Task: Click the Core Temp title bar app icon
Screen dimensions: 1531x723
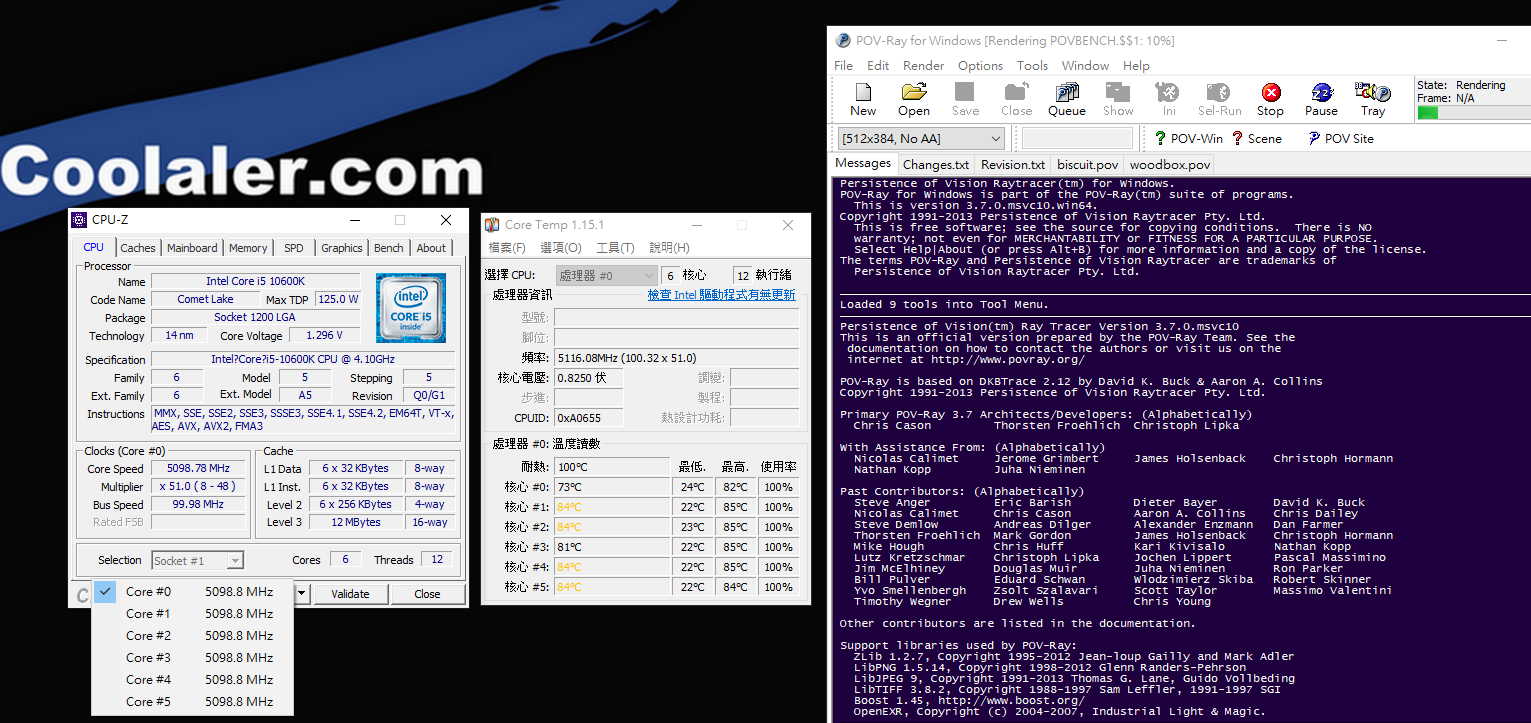Action: coord(492,225)
